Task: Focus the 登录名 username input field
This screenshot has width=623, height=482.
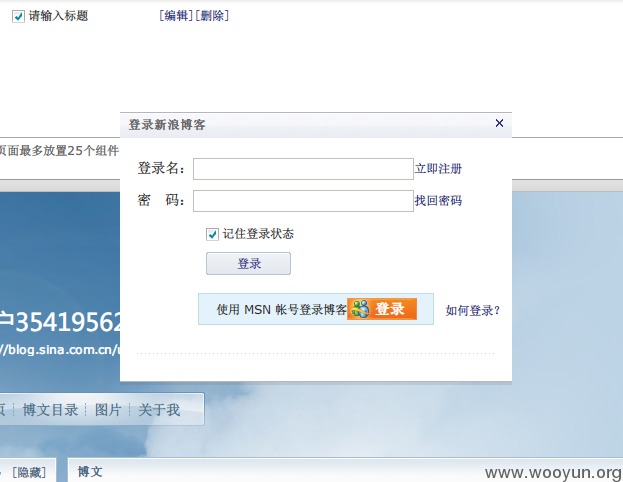Action: [x=303, y=169]
